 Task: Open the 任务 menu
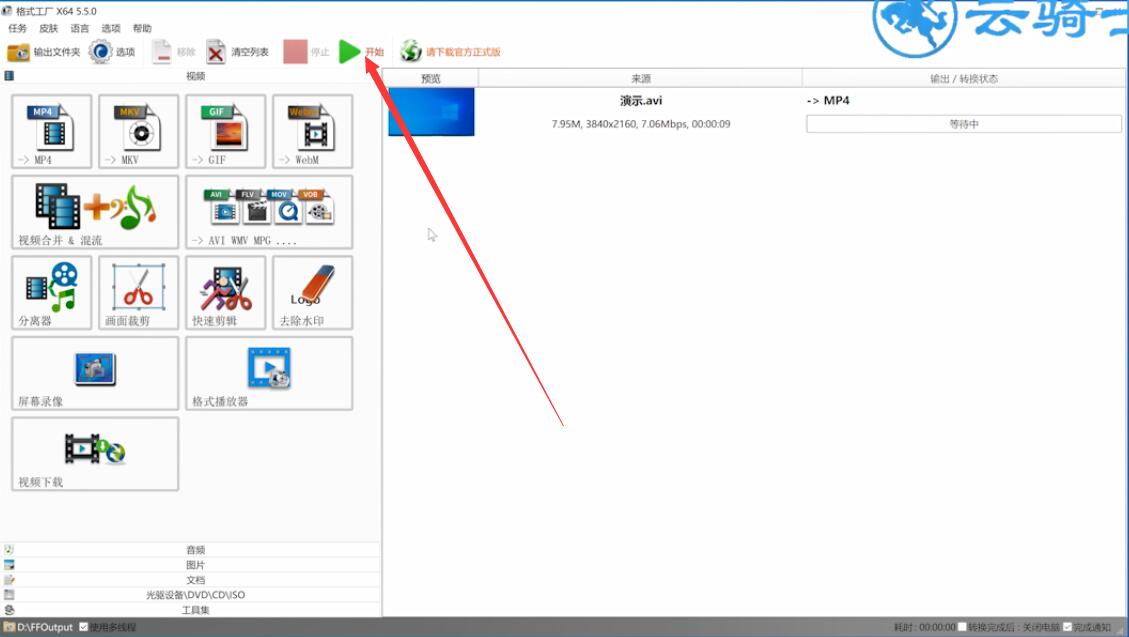[x=17, y=28]
